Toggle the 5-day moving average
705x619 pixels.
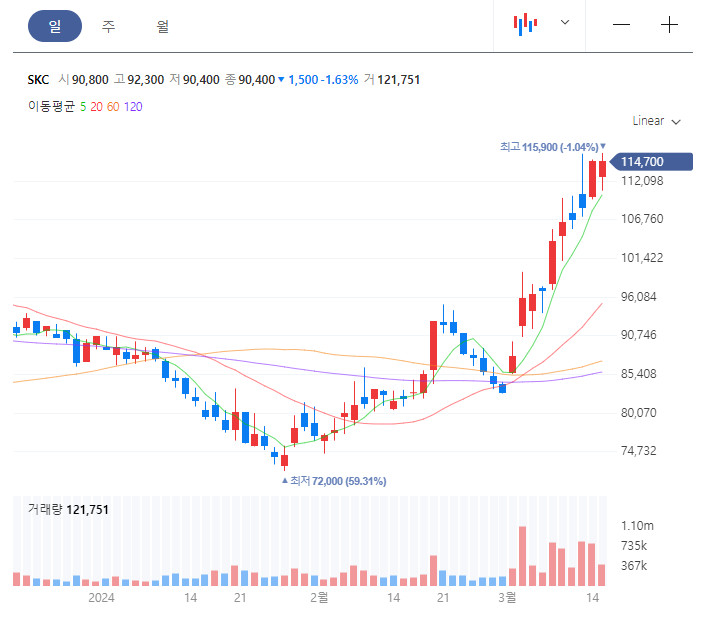tap(83, 107)
